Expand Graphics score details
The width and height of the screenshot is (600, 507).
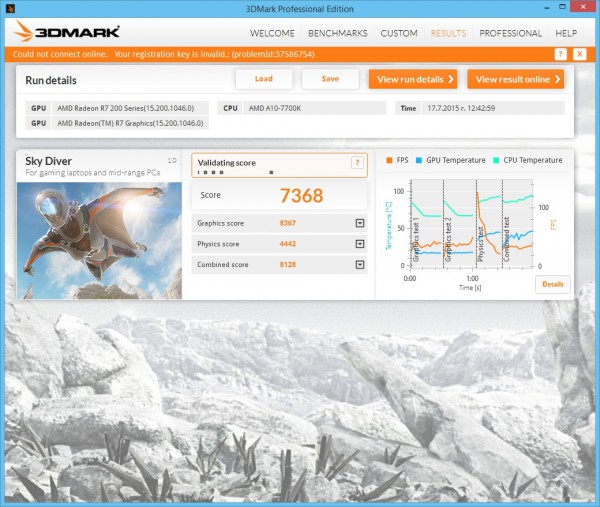(x=360, y=223)
